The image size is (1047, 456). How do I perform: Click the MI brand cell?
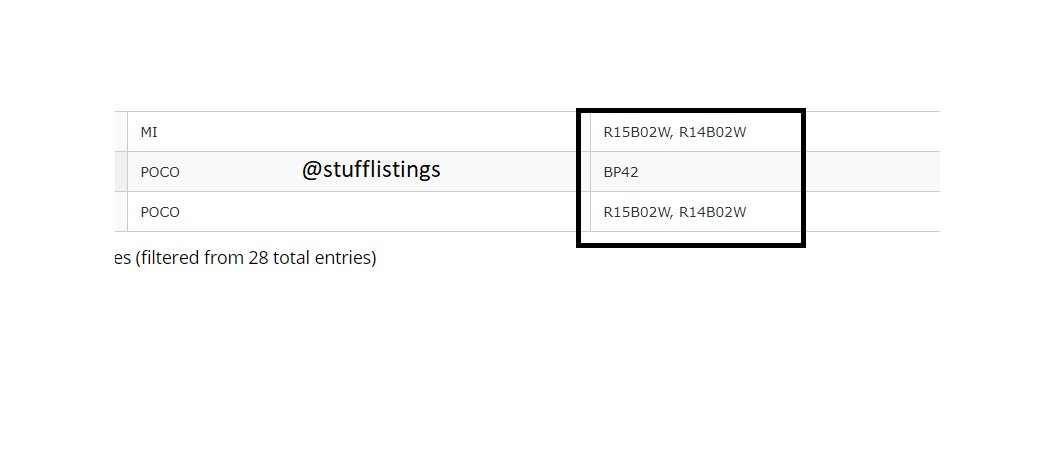click(x=359, y=132)
